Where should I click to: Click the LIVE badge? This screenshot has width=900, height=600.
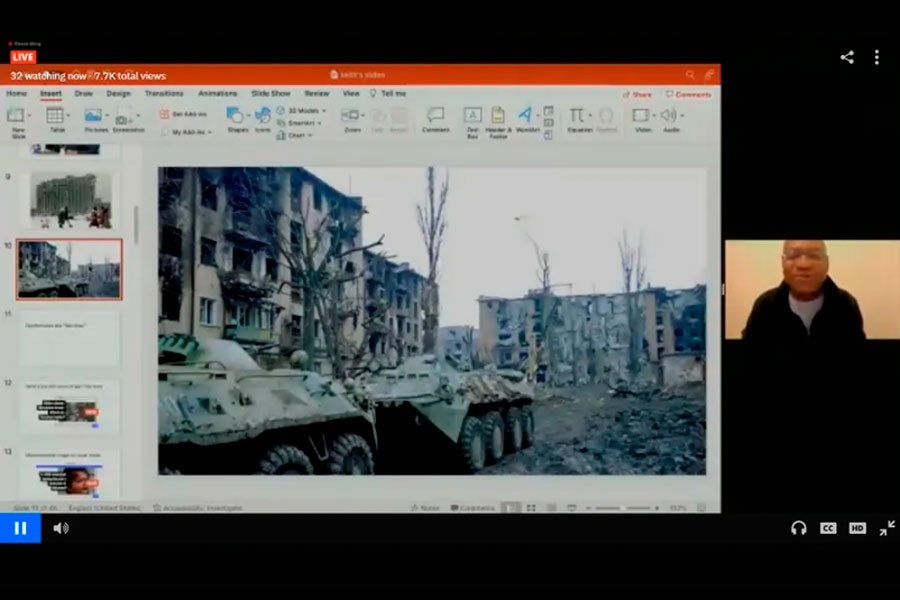click(23, 57)
